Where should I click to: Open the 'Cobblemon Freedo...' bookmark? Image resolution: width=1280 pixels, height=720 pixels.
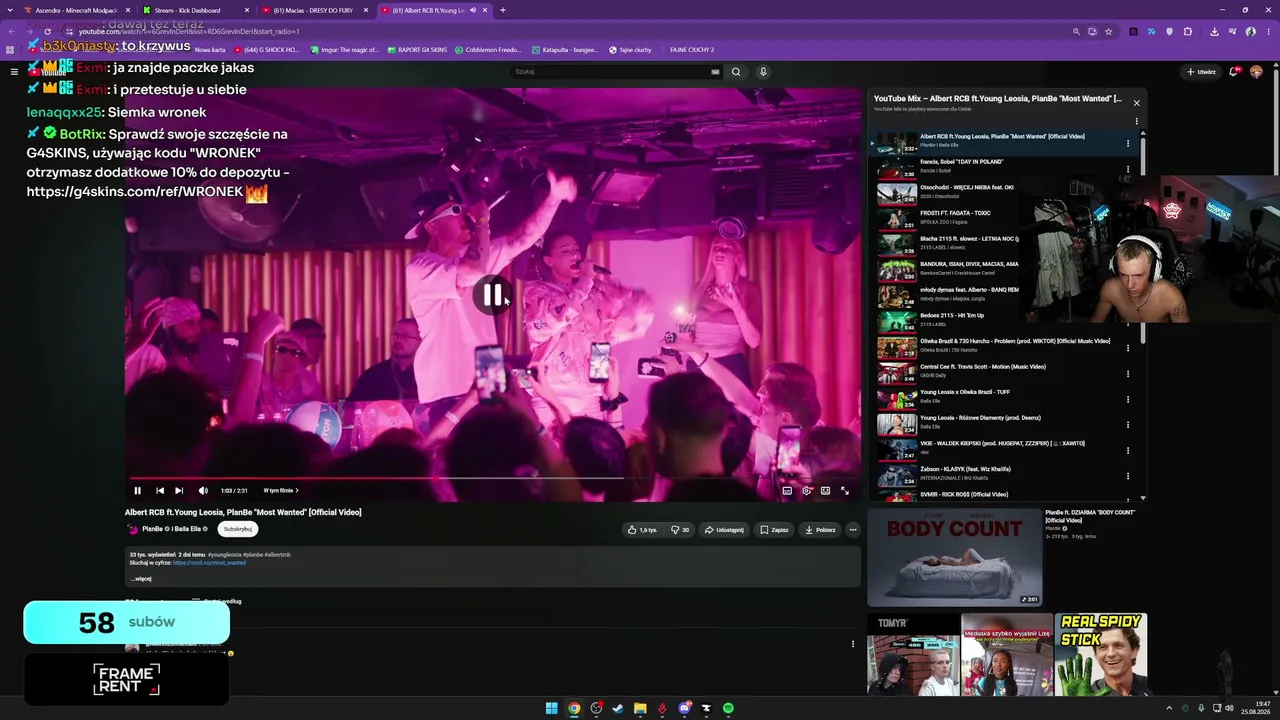pyautogui.click(x=488, y=50)
